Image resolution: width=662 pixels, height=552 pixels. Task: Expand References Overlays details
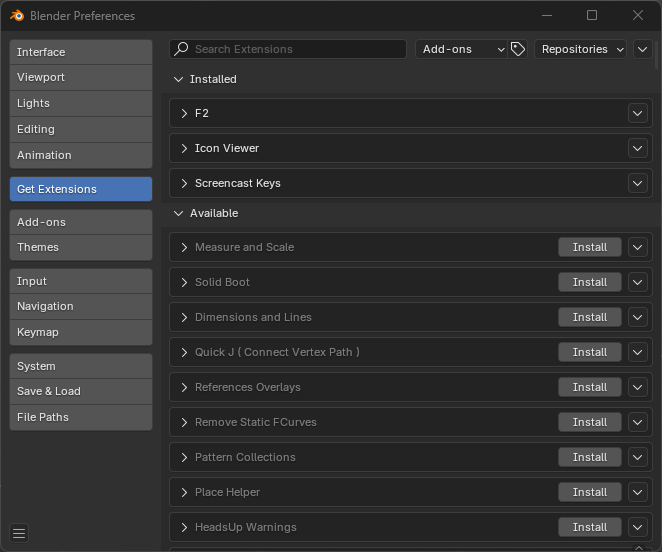(x=184, y=387)
